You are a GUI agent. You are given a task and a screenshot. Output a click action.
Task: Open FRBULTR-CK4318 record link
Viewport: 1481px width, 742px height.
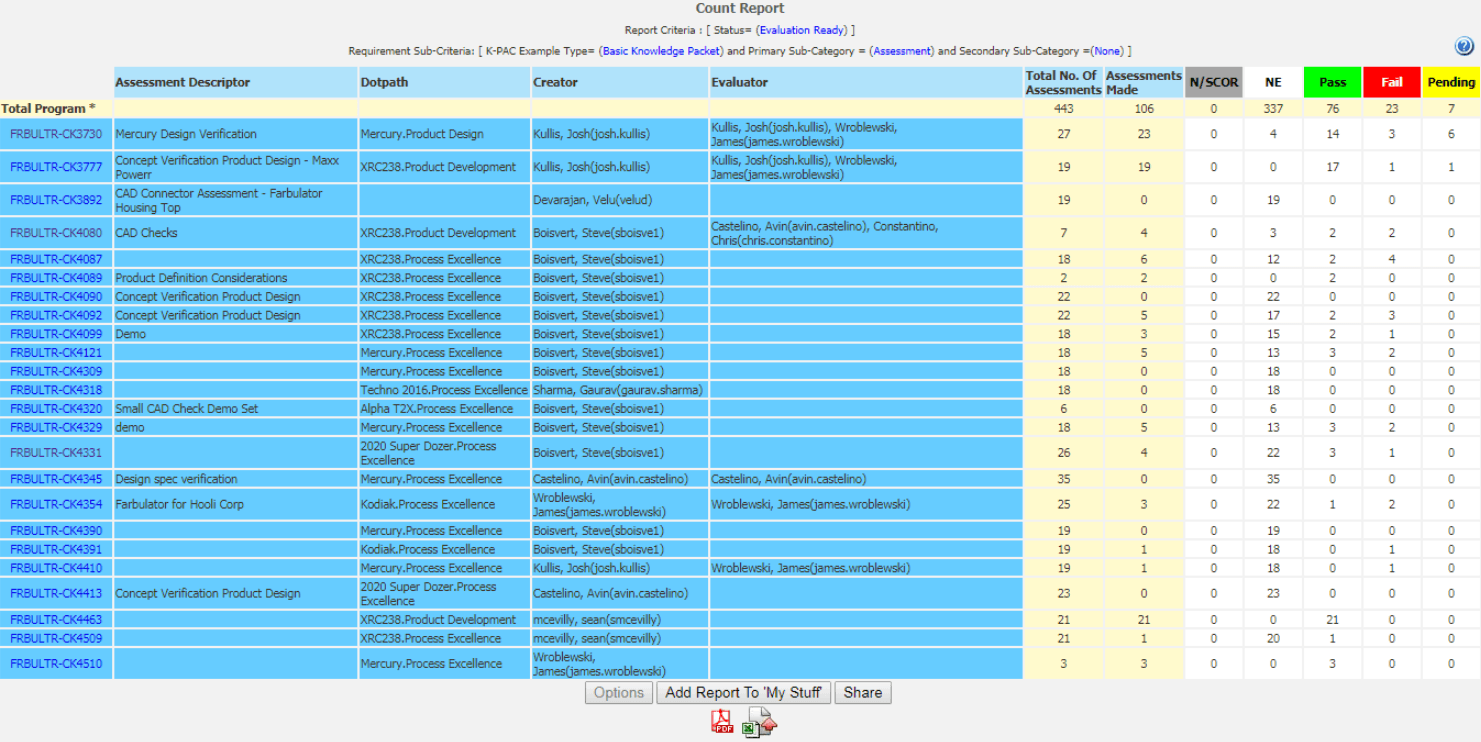56,390
